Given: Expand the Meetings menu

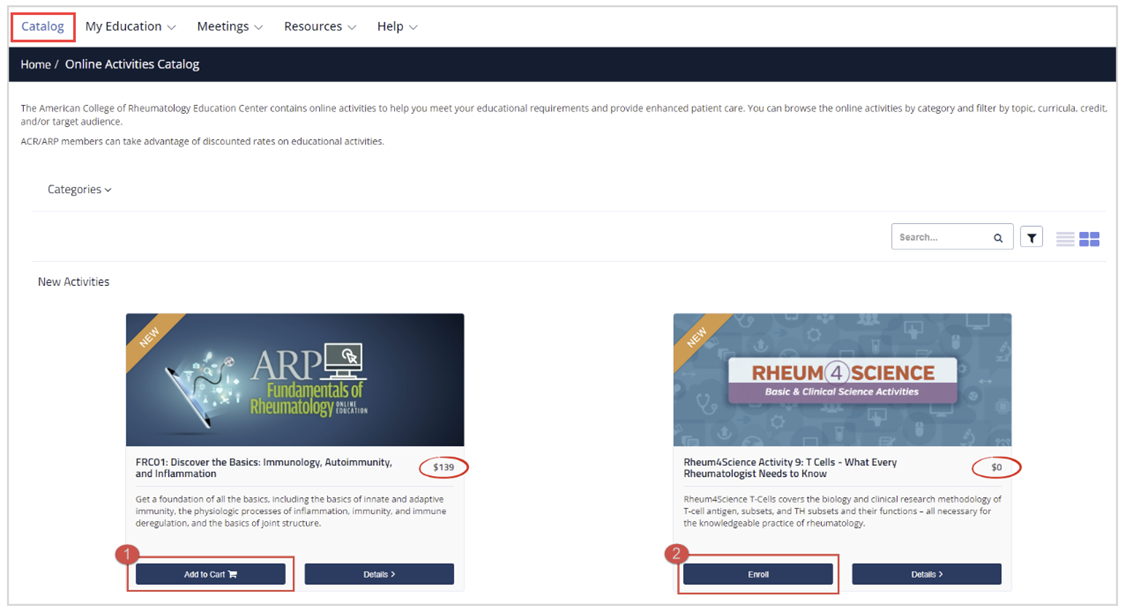Looking at the screenshot, I should (x=230, y=27).
